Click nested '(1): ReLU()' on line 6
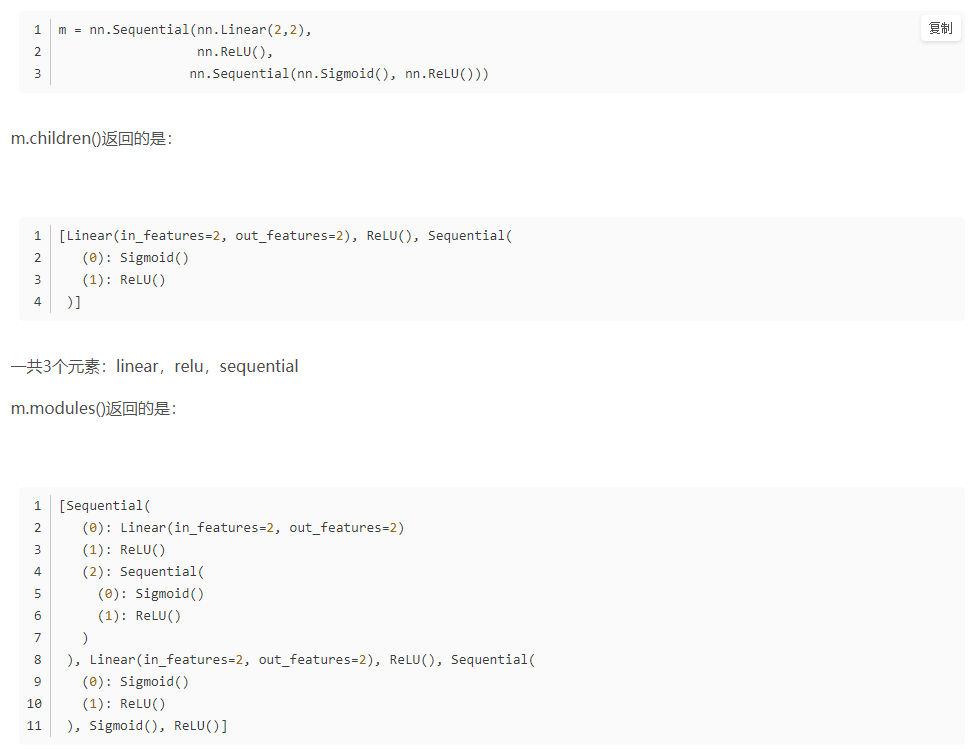Image resolution: width=975 pixels, height=749 pixels. (139, 615)
